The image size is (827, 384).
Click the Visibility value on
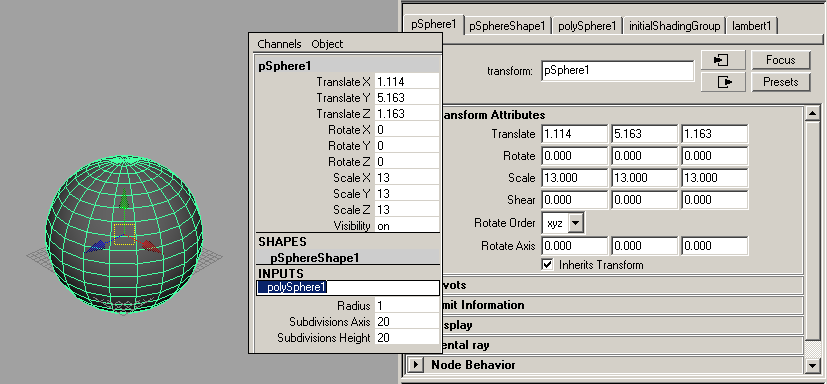coord(407,226)
